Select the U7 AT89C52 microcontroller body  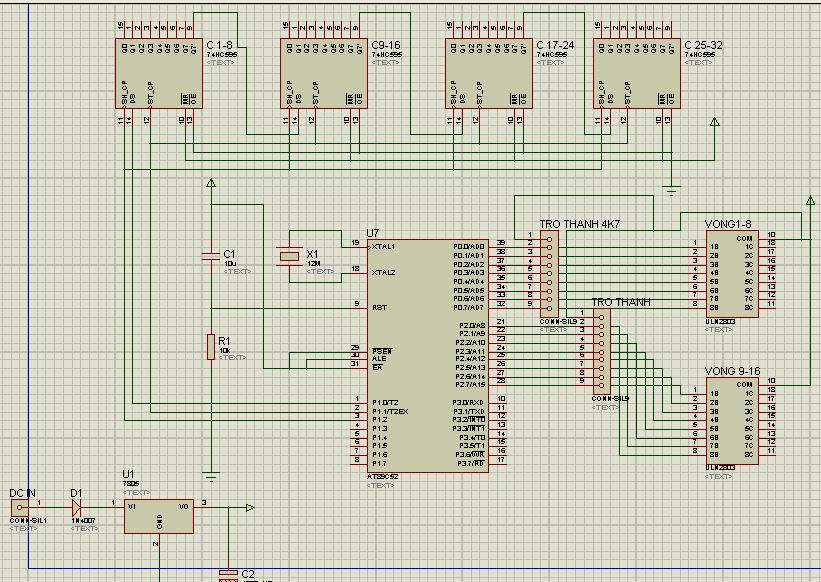[x=428, y=356]
